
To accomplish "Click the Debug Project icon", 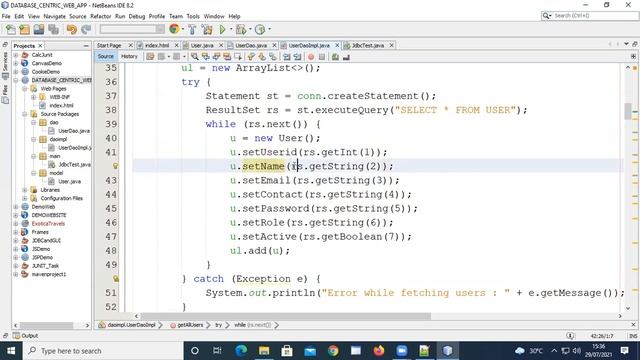I will [241, 29].
